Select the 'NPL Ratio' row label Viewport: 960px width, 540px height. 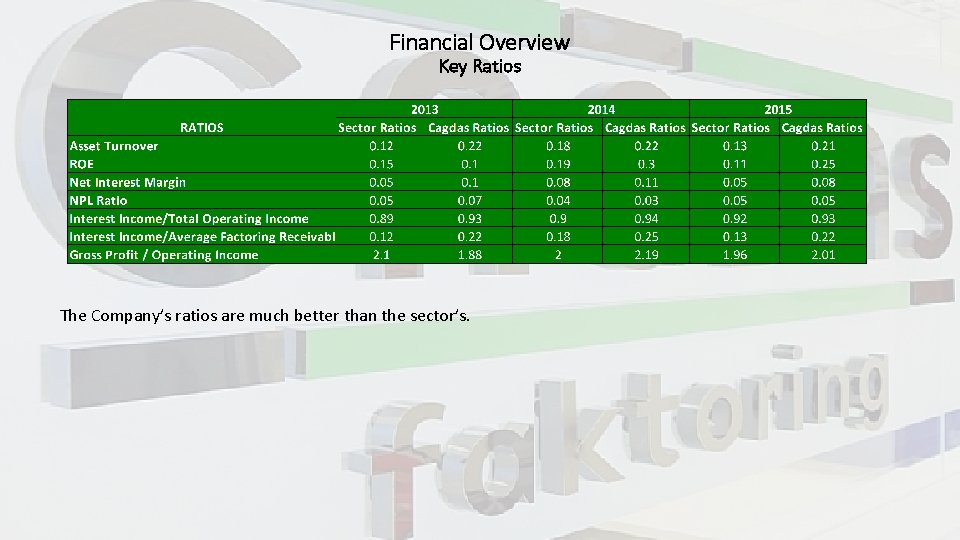tap(98, 200)
